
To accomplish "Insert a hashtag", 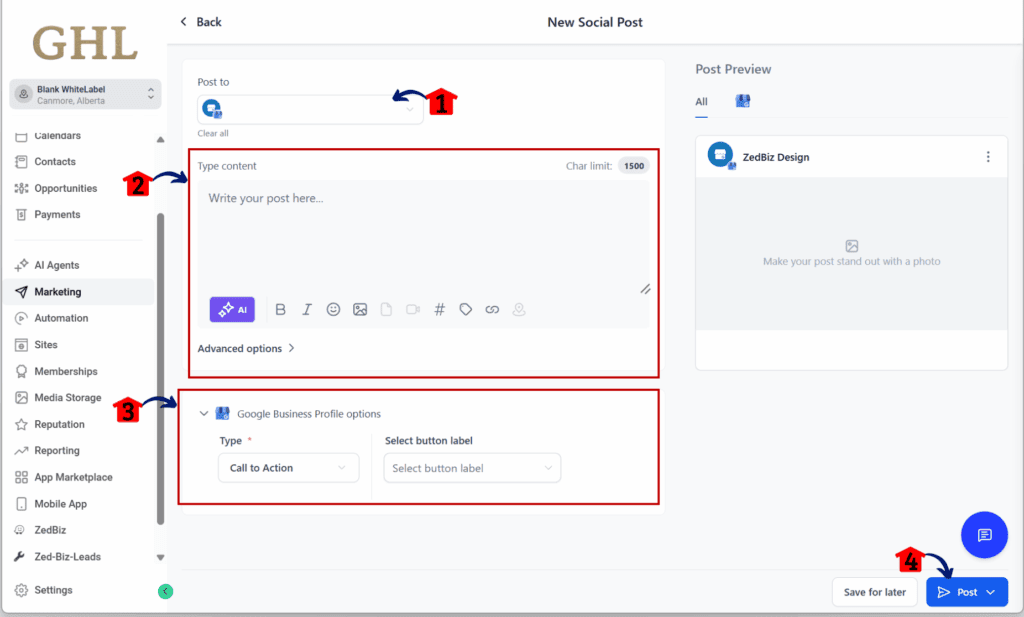I will click(439, 309).
